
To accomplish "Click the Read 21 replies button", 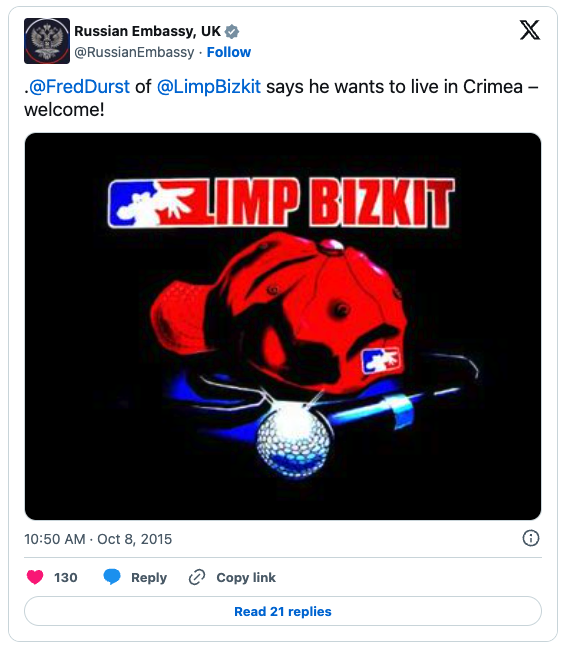I will pos(283,611).
